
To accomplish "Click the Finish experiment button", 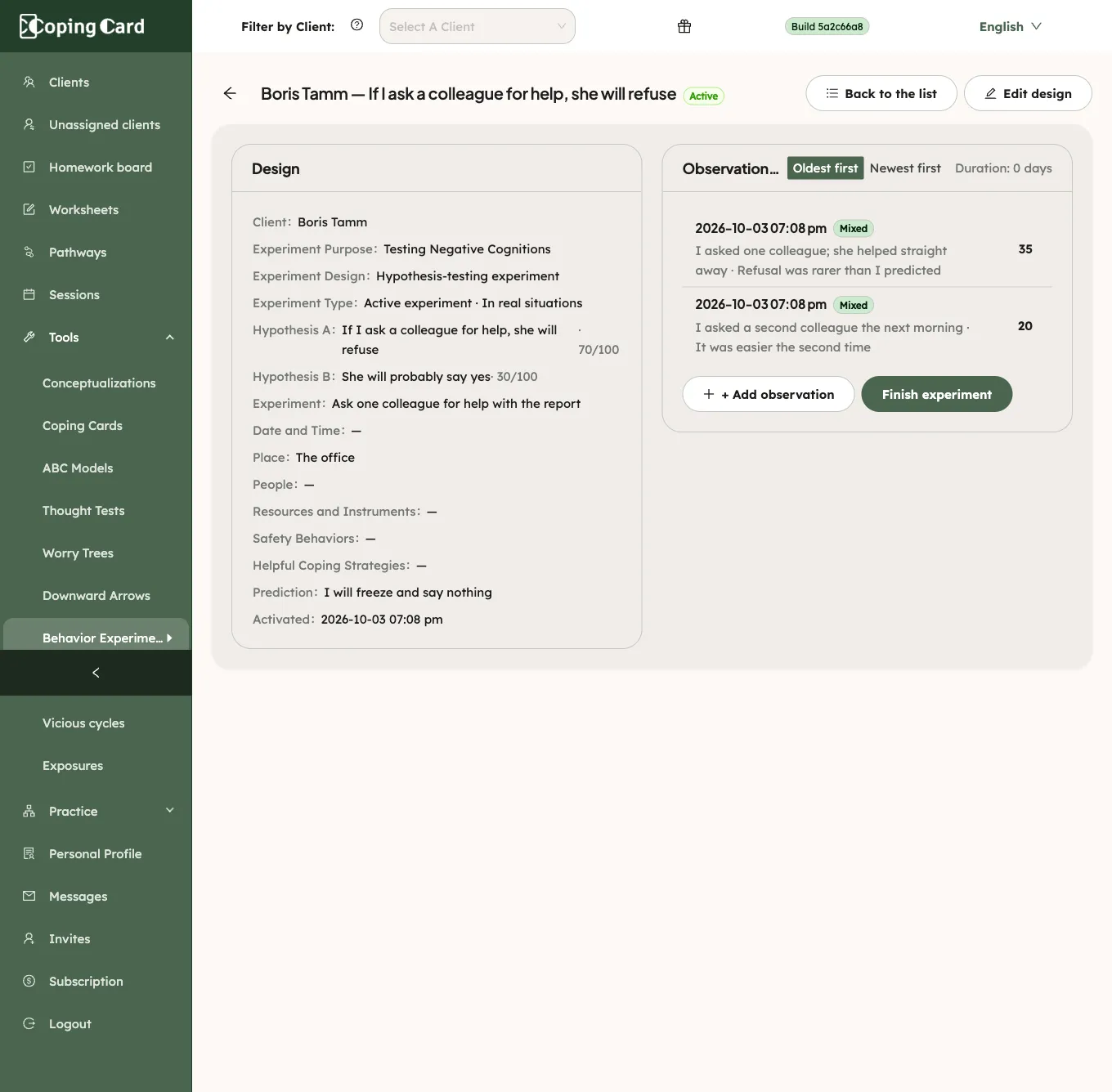I will (937, 394).
